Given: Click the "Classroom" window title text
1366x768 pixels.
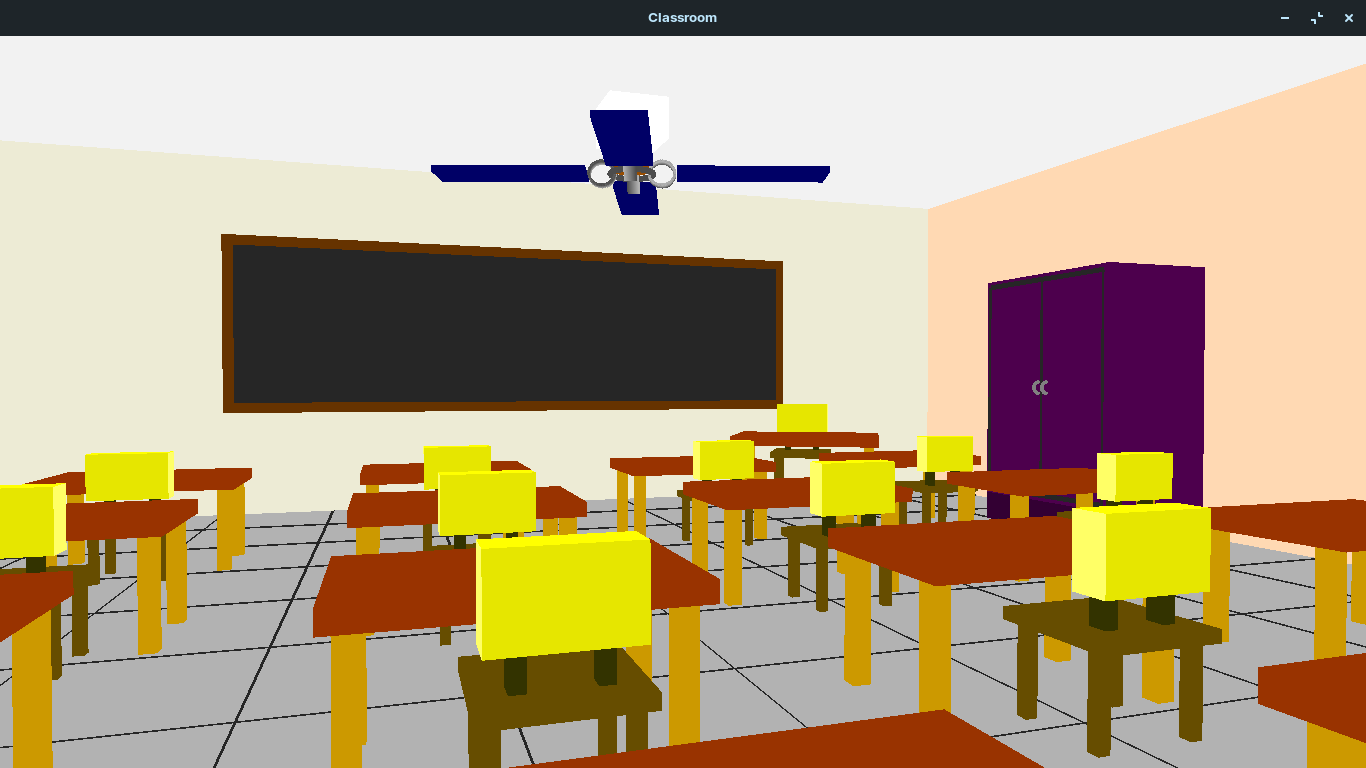Looking at the screenshot, I should coord(682,18).
